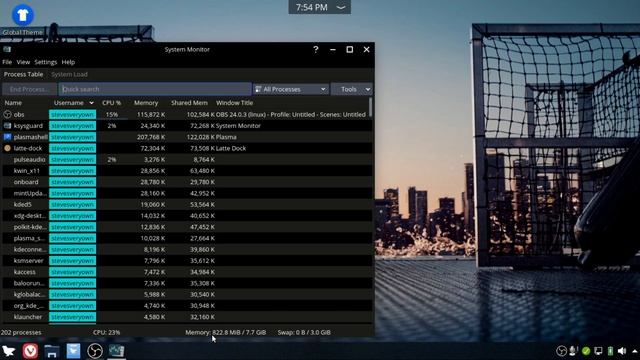This screenshot has width=640, height=360.
Task: Sort by CPU % column
Action: [111, 103]
